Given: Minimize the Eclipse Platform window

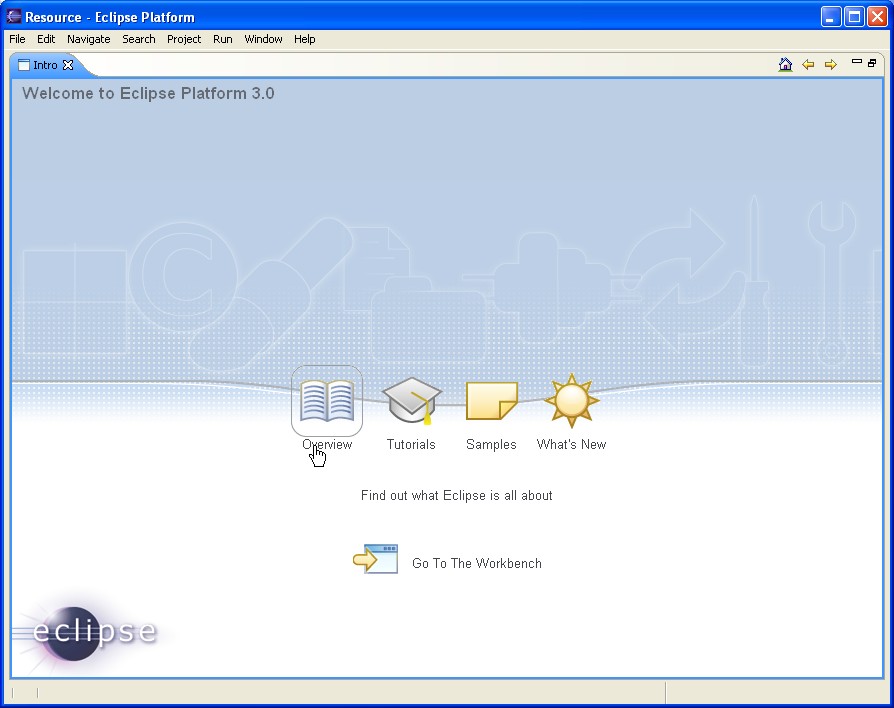Looking at the screenshot, I should coord(831,17).
